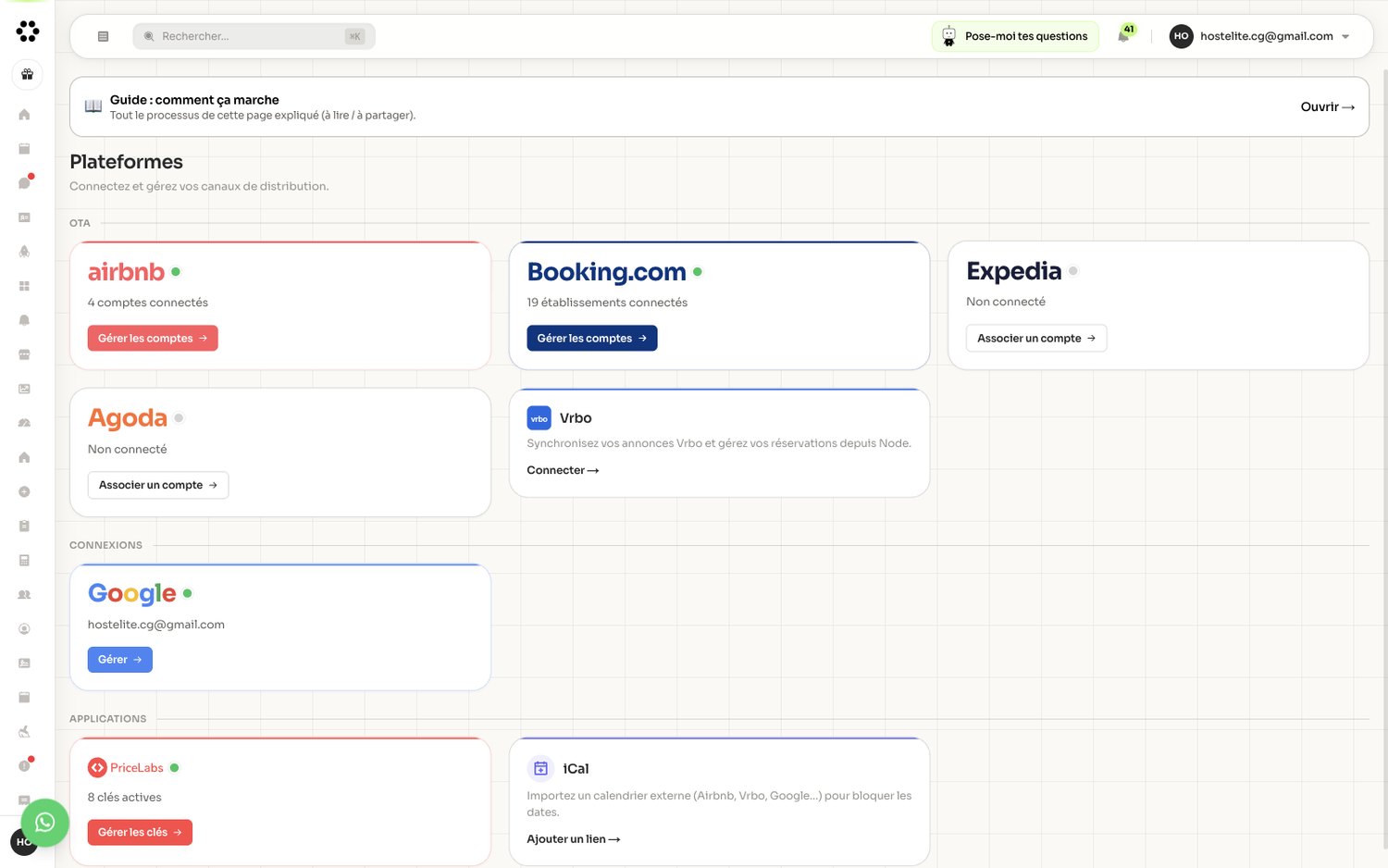The width and height of the screenshot is (1388, 868).
Task: Click the bell icon in the left sidebar
Action: coord(24,320)
